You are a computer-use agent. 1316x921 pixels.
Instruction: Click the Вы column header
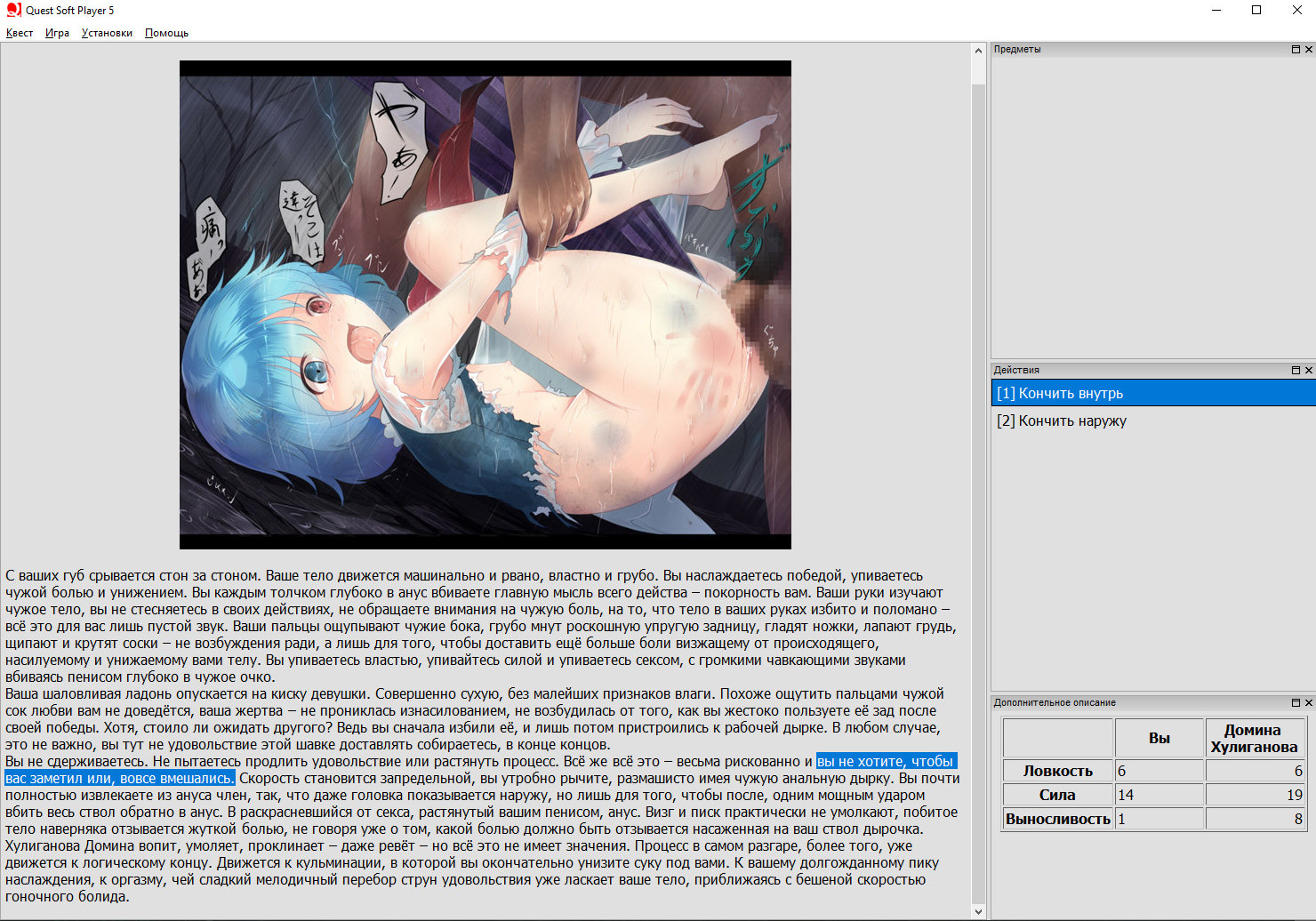point(1160,738)
